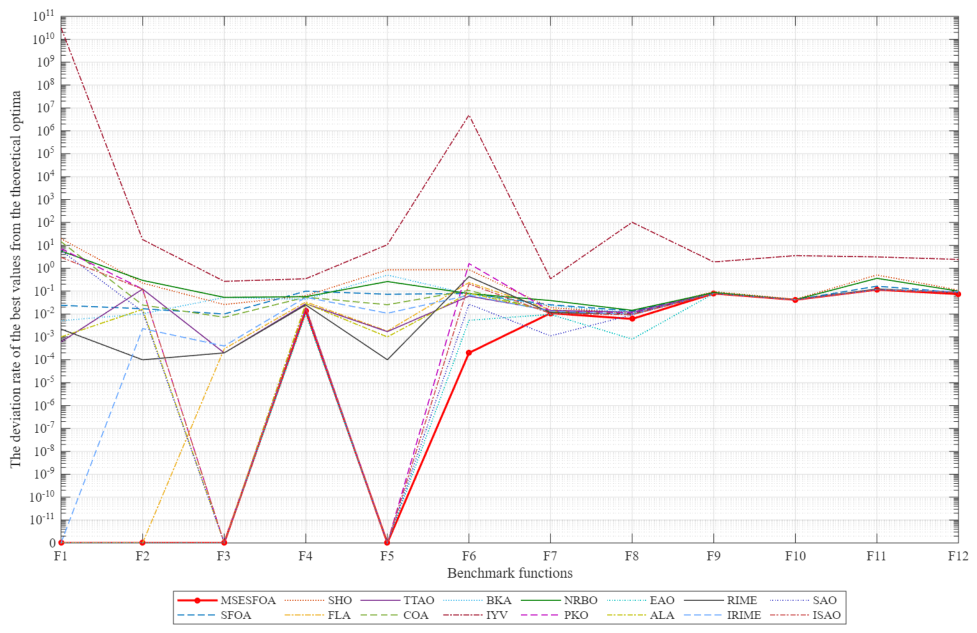Click the MSESFOA legend label
Viewport: 977px width, 633px height.
click(x=247, y=601)
